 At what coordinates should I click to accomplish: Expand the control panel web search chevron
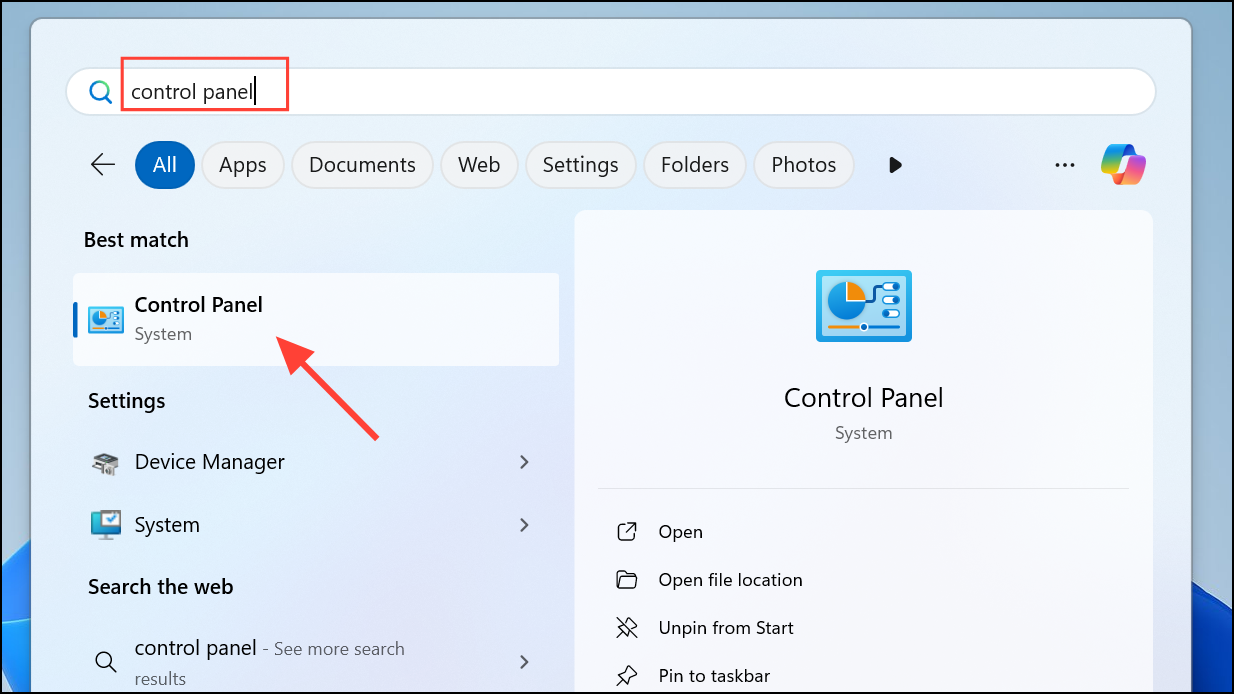click(x=524, y=661)
